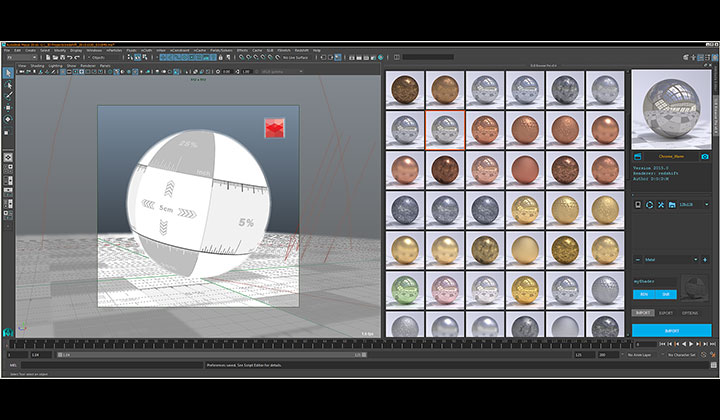Enable select by hierarchy mode

(x=130, y=57)
